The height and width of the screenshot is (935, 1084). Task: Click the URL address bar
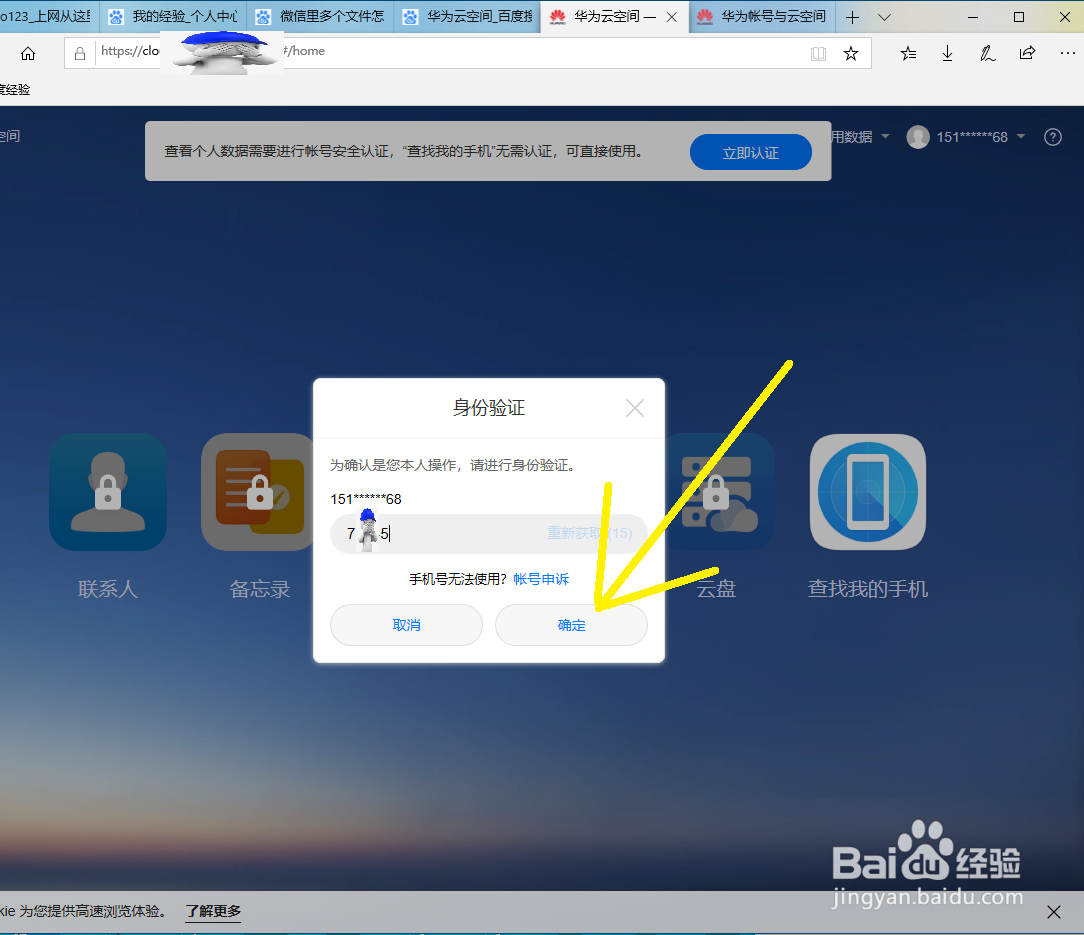pyautogui.click(x=467, y=53)
